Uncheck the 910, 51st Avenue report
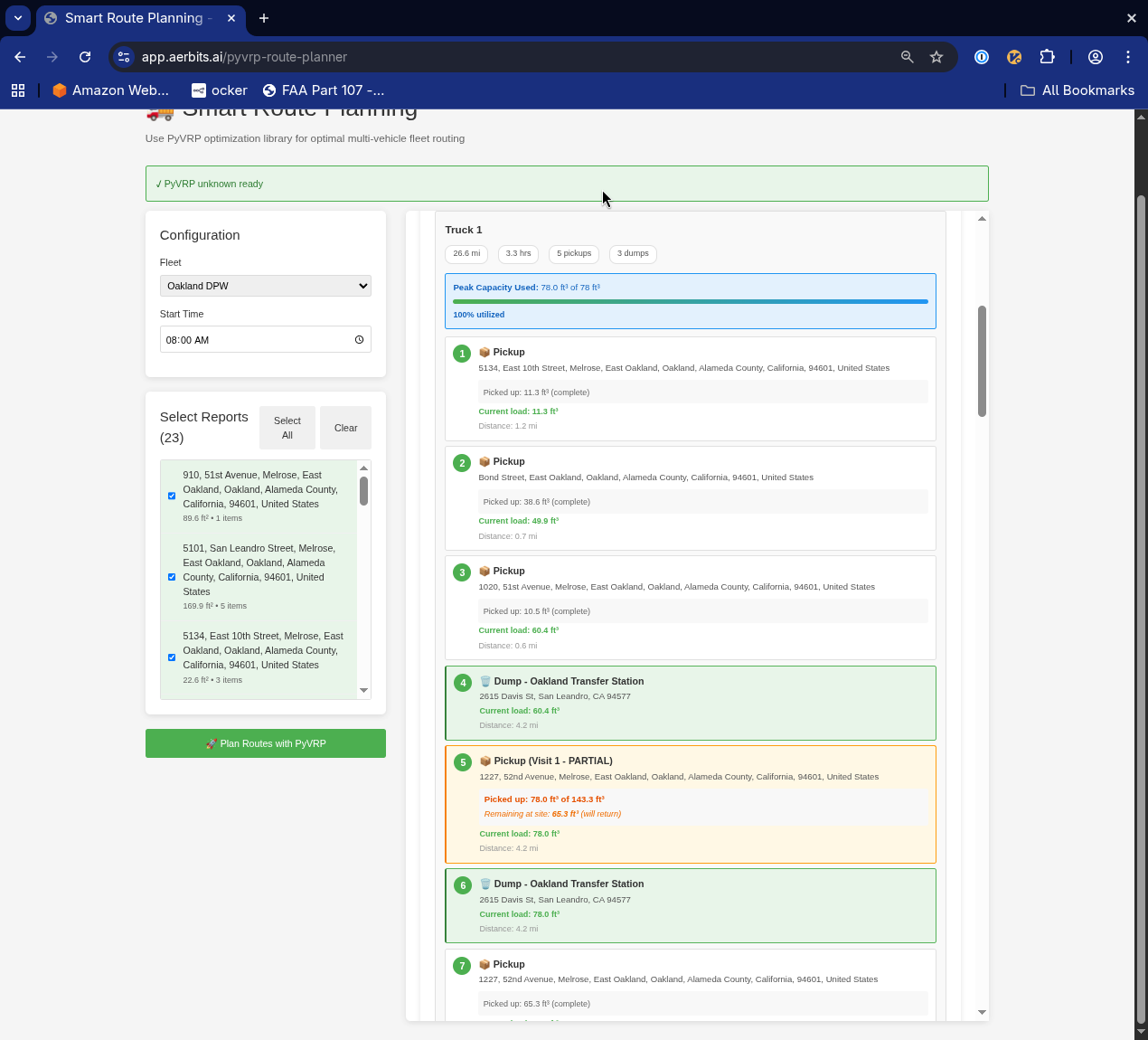The image size is (1148, 1040). pyautogui.click(x=172, y=496)
